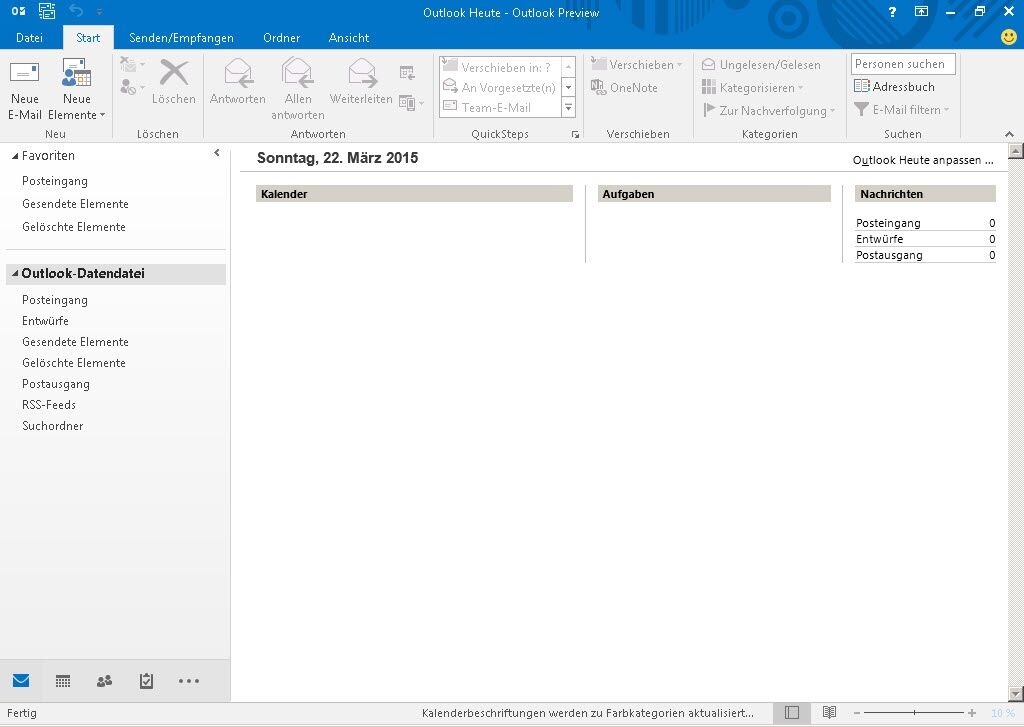Open People view in navigation bar
This screenshot has height=727, width=1024.
coord(104,681)
